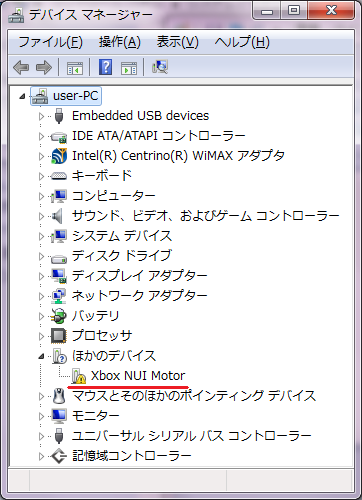
Task: Collapse the user-PC root node
Action: [x=22, y=97]
